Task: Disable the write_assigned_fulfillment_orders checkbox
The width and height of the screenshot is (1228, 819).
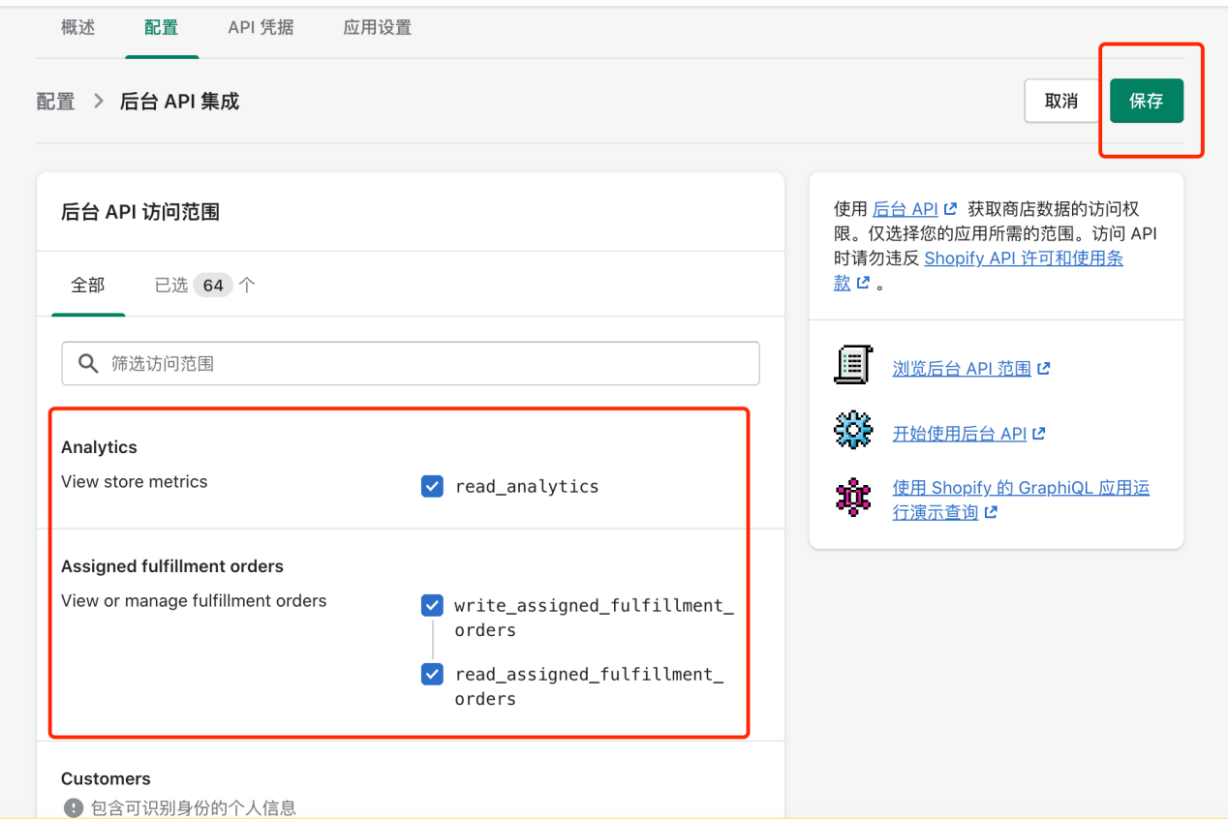Action: pos(432,605)
